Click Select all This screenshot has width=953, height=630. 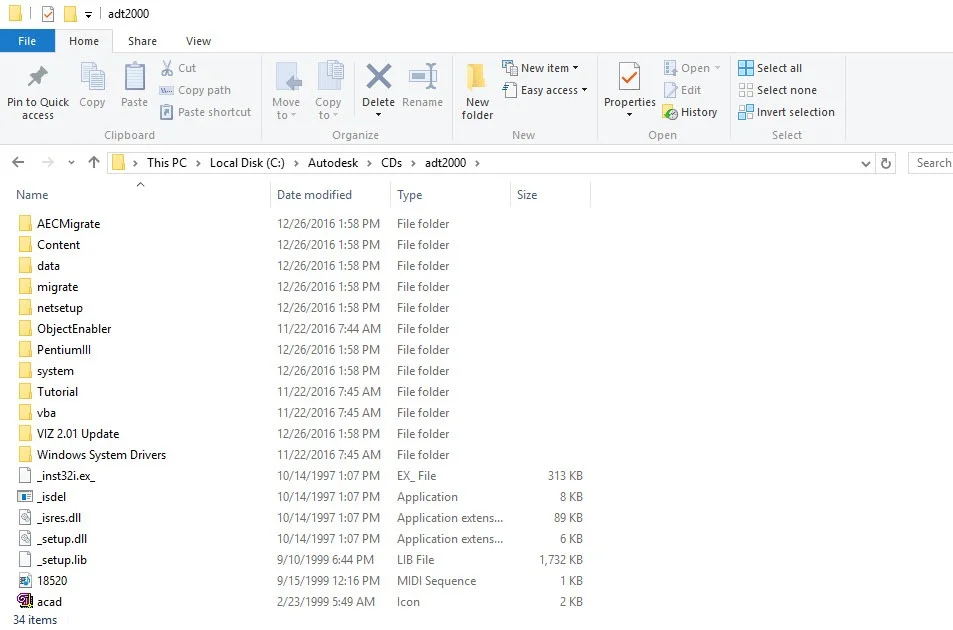[770, 68]
